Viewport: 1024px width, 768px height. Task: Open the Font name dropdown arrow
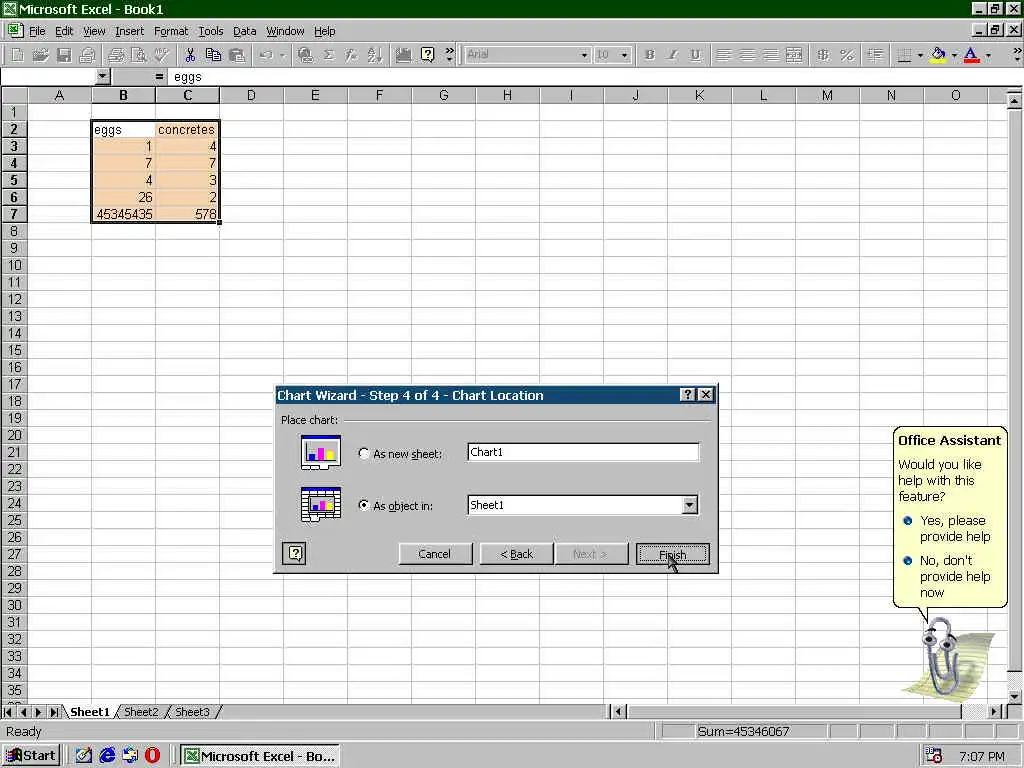584,56
